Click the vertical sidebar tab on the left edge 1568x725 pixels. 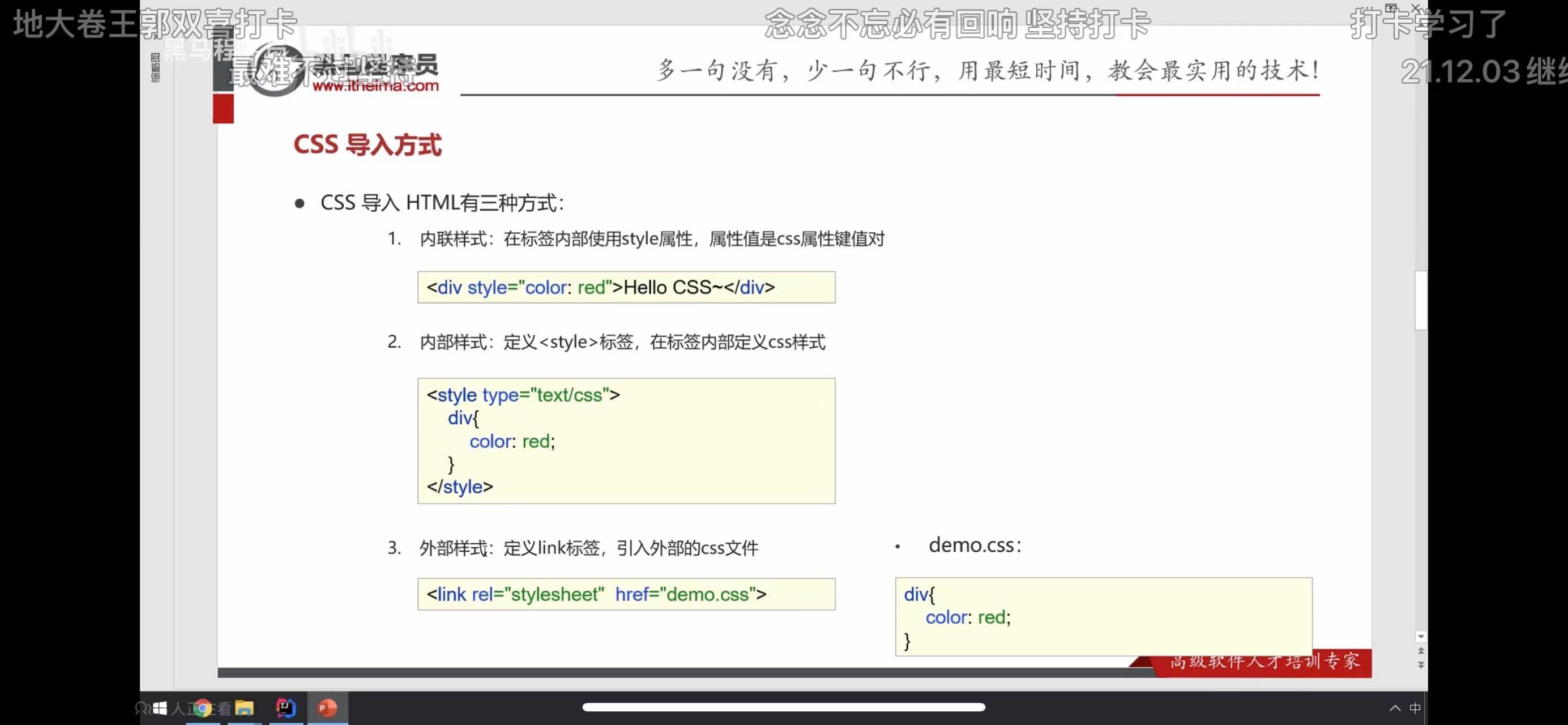click(156, 67)
